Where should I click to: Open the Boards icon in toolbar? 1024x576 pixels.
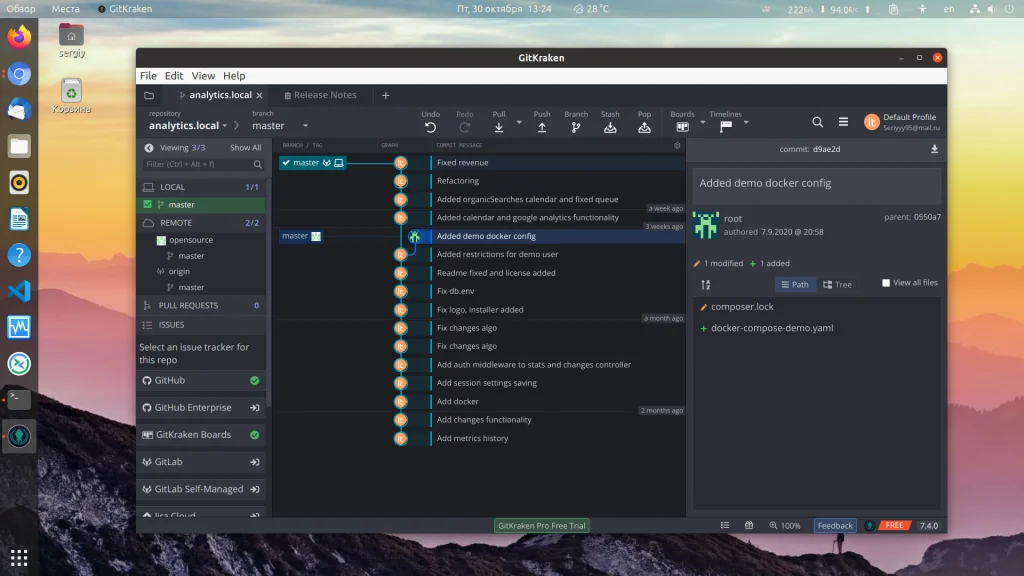[x=682, y=127]
